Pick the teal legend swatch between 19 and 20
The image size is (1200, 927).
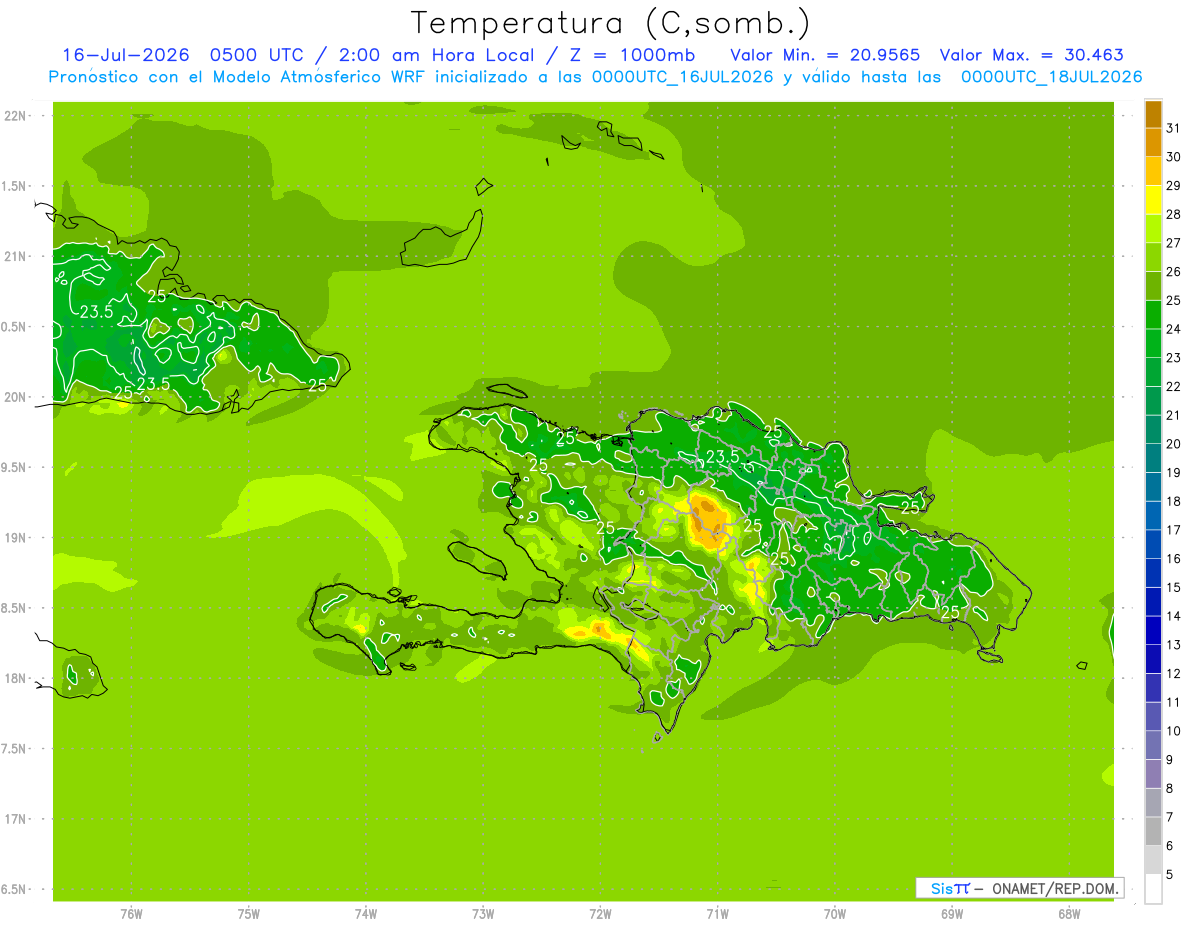[1153, 458]
